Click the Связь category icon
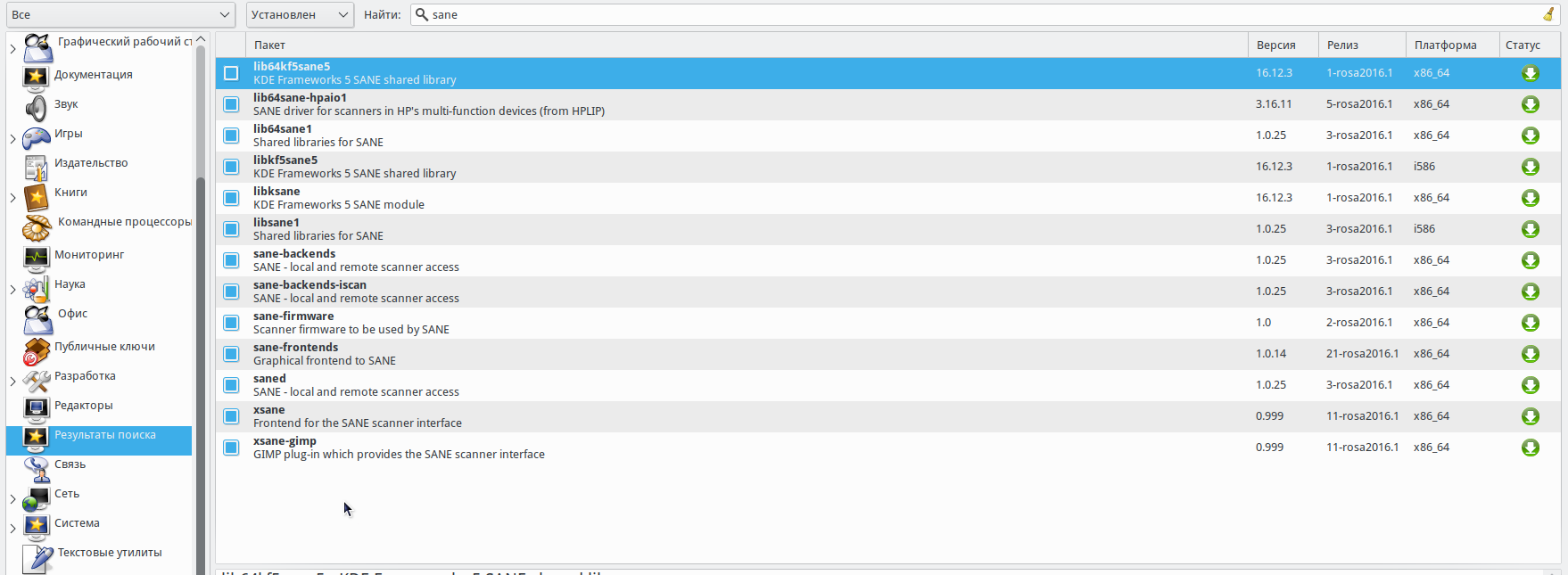Image resolution: width=1568 pixels, height=575 pixels. pos(37,469)
